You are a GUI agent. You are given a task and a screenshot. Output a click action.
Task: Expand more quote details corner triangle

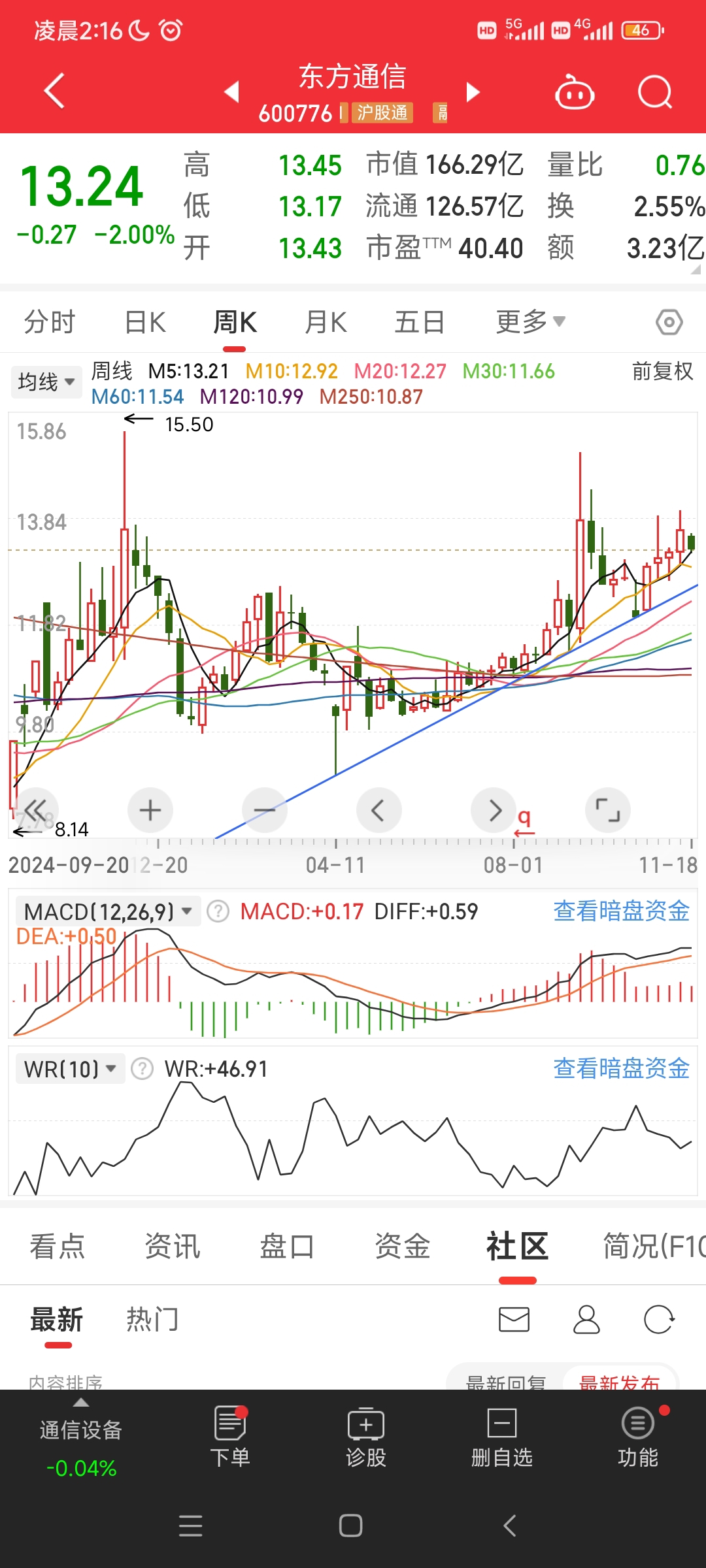coord(697,268)
